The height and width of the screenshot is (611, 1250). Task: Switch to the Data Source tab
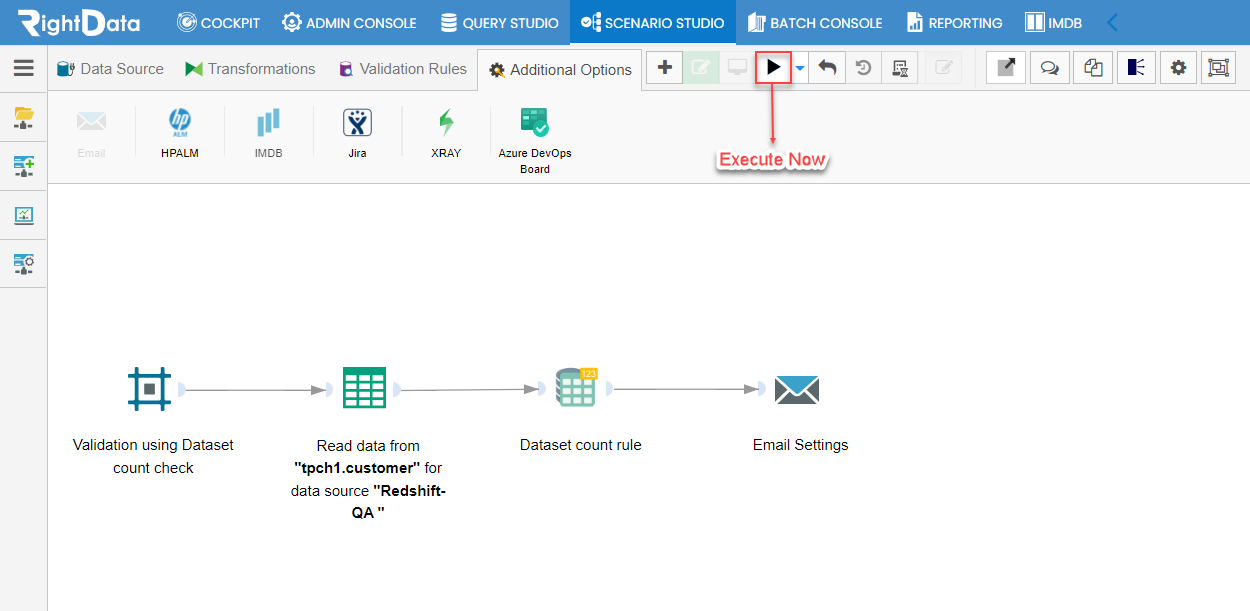(x=110, y=68)
